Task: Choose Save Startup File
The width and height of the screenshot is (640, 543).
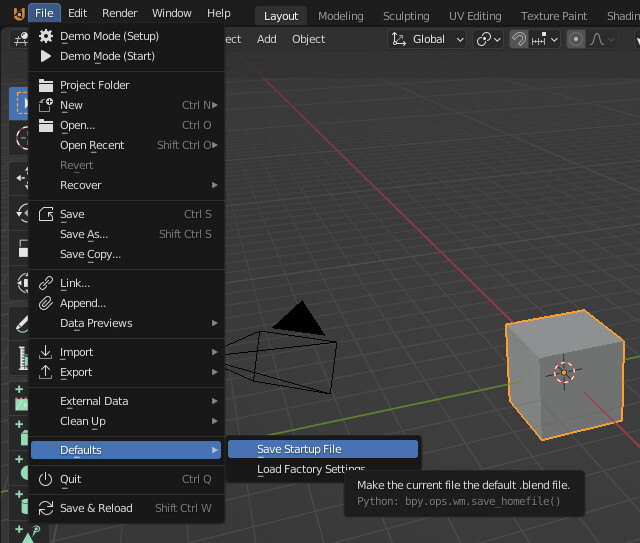Action: (323, 449)
